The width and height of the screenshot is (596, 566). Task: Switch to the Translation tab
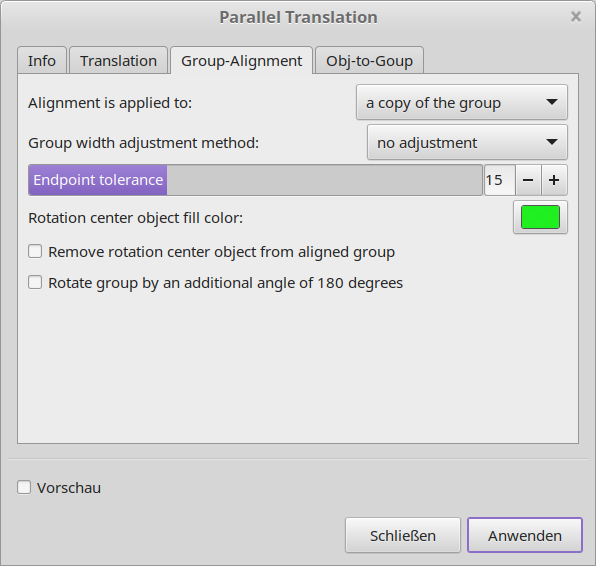(x=118, y=60)
